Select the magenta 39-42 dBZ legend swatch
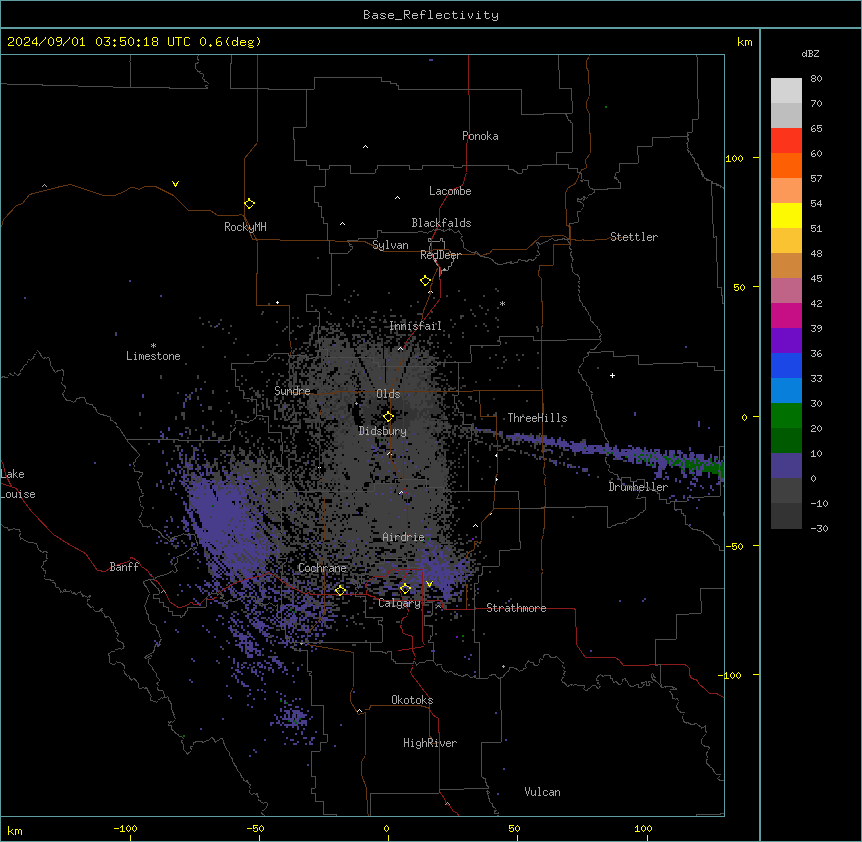862x842 pixels. [x=786, y=315]
